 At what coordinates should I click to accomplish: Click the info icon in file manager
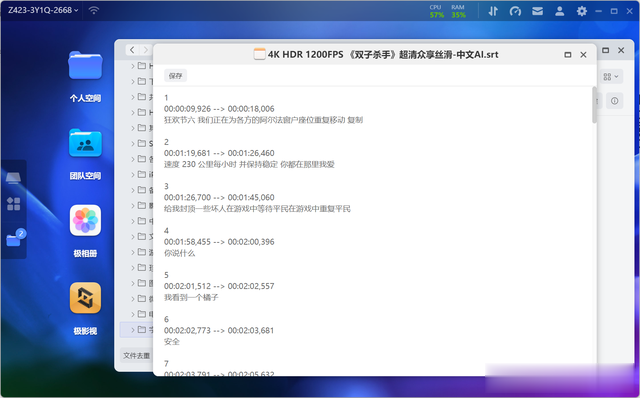click(x=614, y=101)
